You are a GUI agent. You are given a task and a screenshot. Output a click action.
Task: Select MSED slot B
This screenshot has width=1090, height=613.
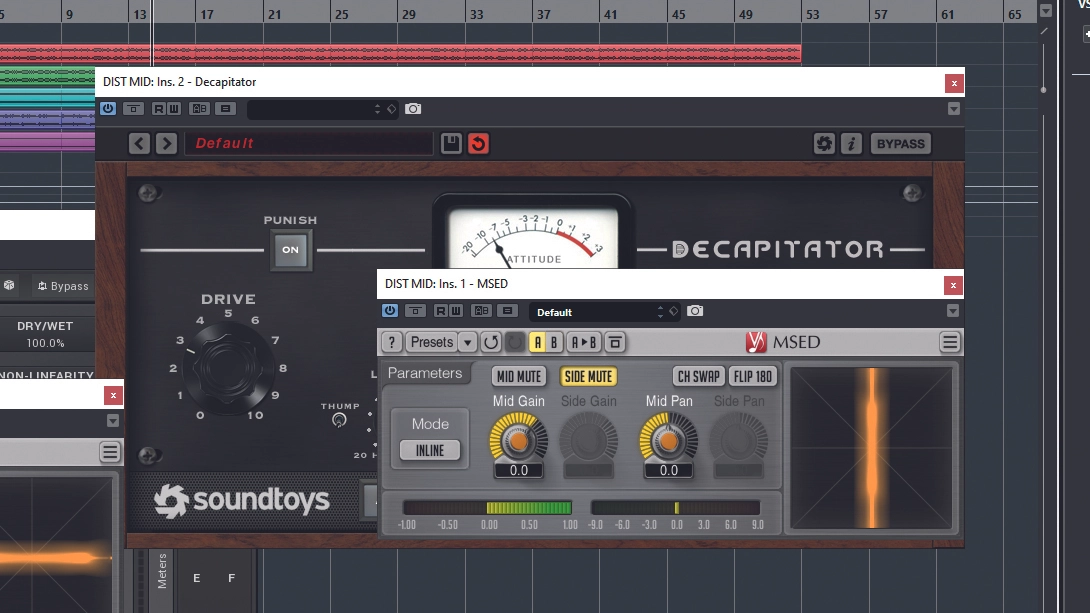[x=554, y=342]
